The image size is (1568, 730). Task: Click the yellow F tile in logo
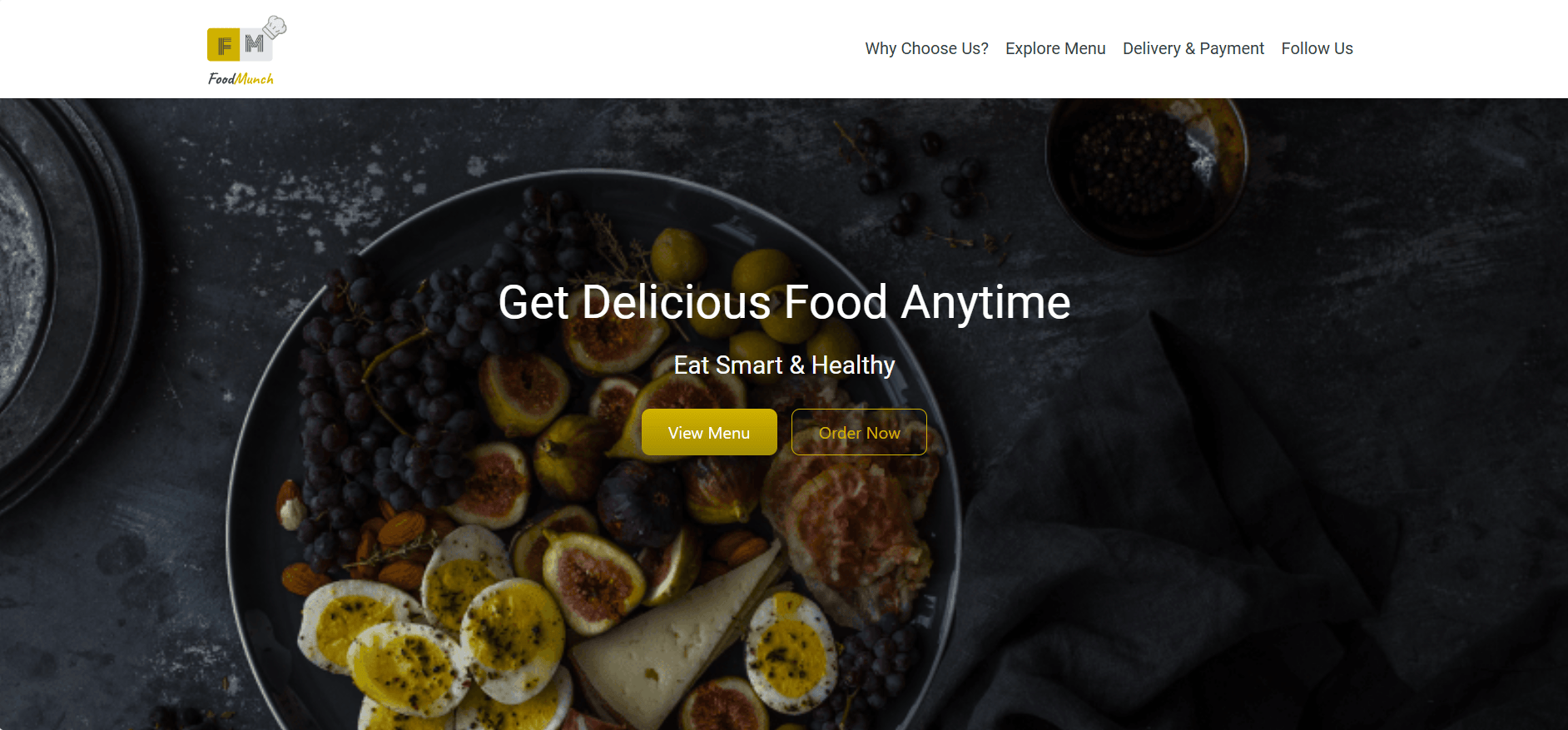(223, 45)
